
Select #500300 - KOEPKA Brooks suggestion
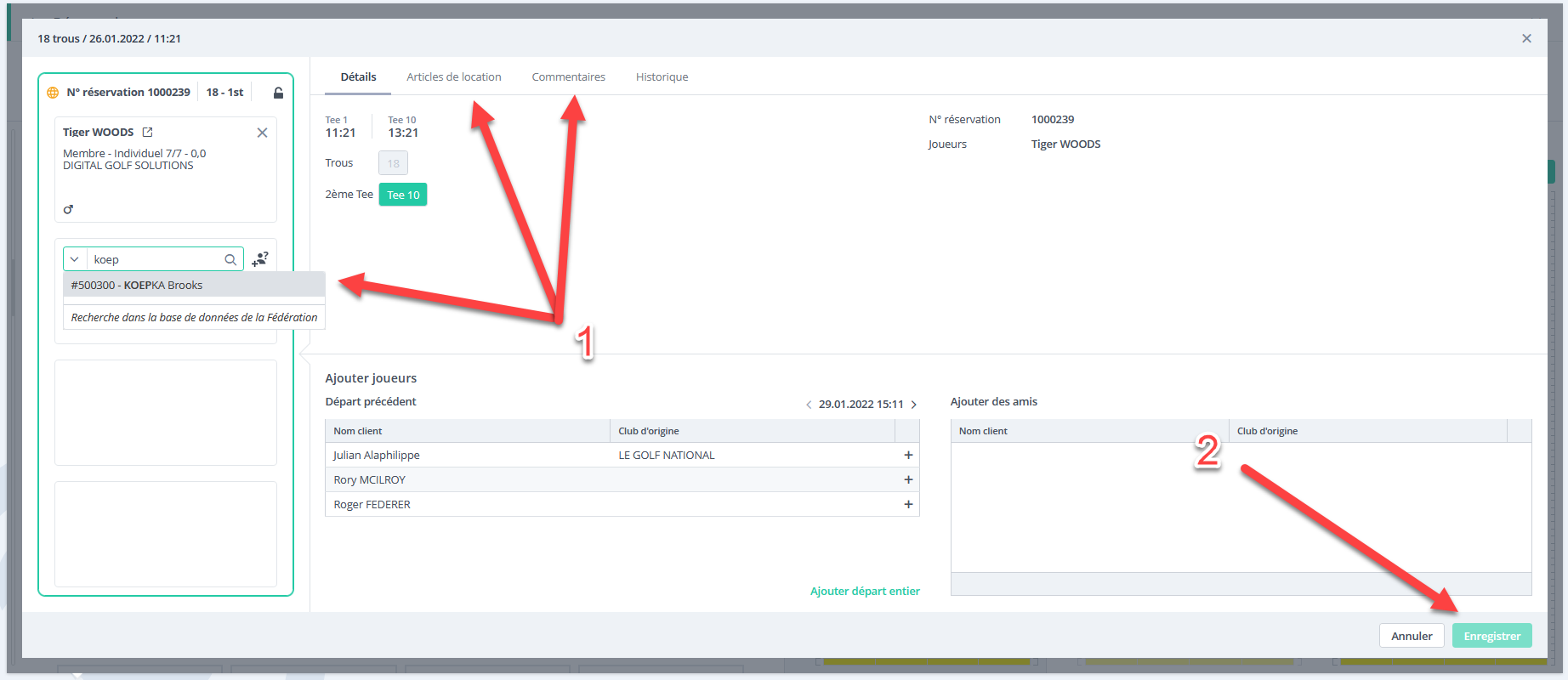pos(194,285)
